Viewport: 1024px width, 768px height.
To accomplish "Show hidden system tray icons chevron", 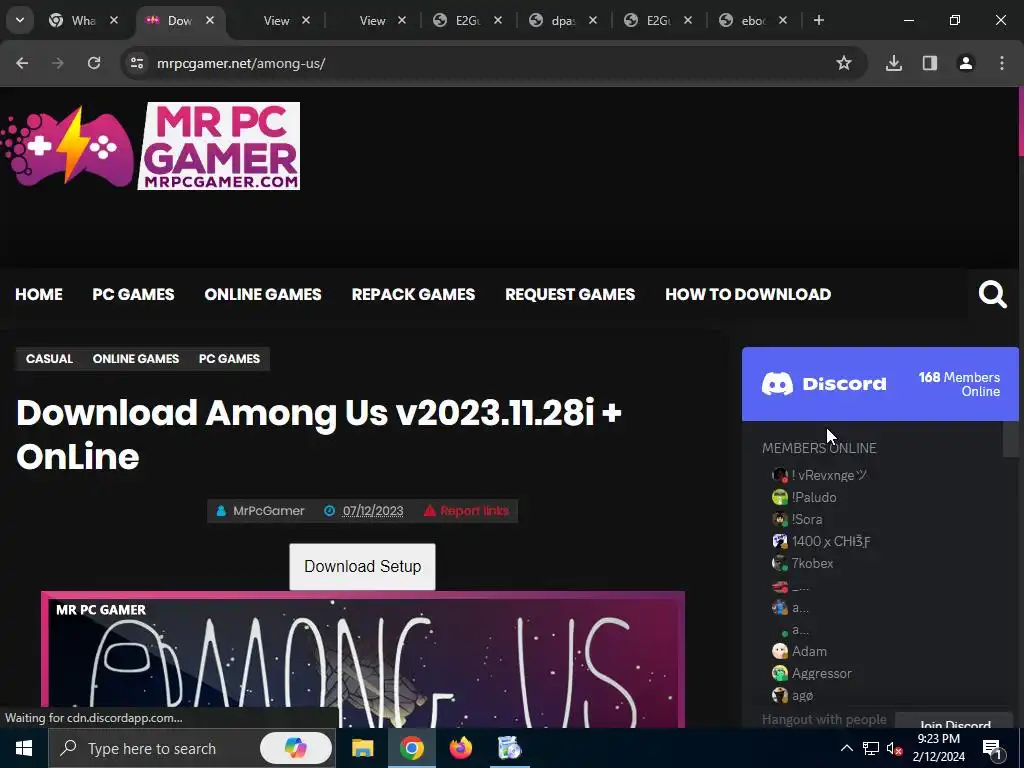I will pyautogui.click(x=846, y=748).
